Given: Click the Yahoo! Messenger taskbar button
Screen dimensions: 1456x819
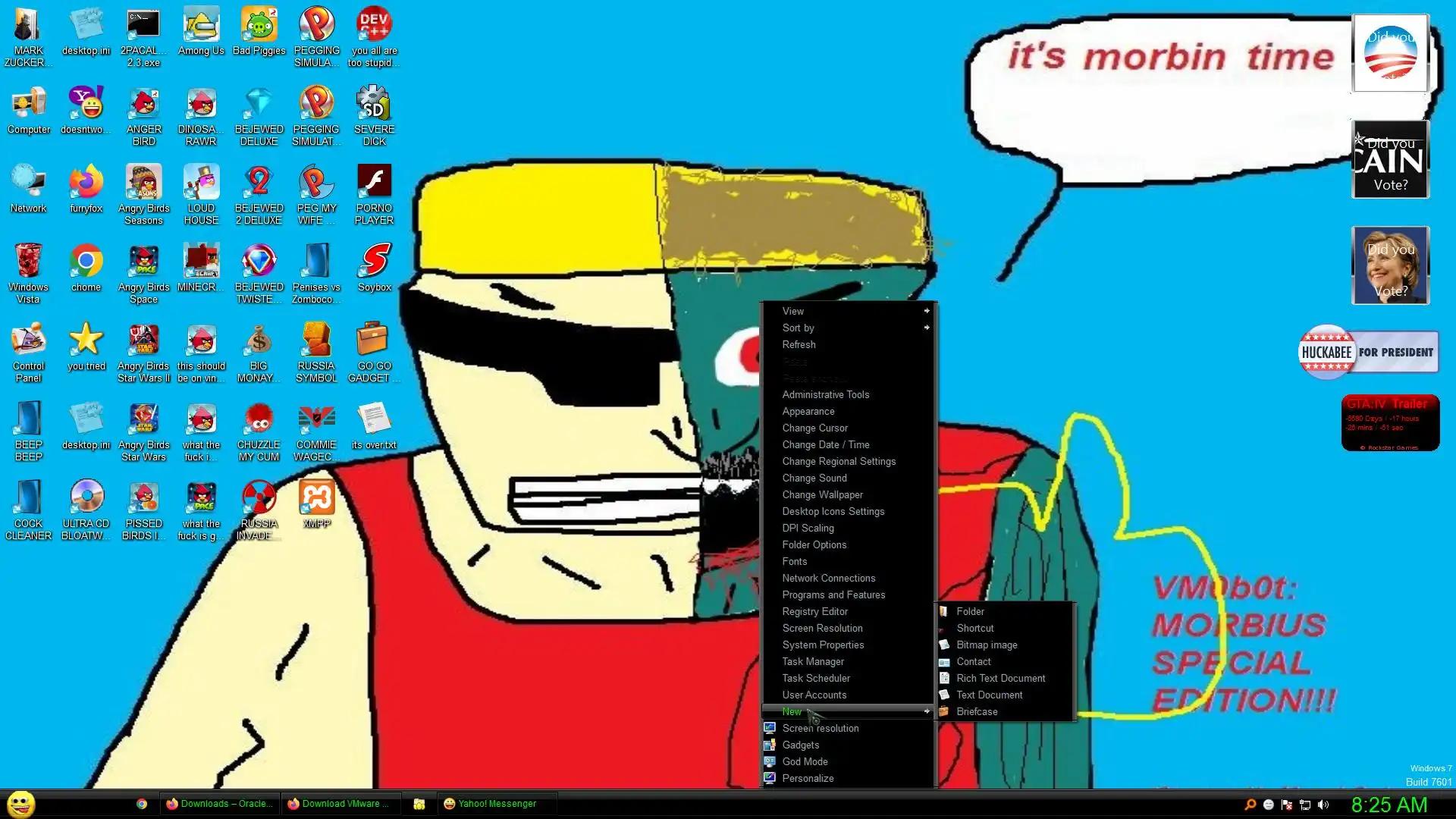Looking at the screenshot, I should [497, 804].
